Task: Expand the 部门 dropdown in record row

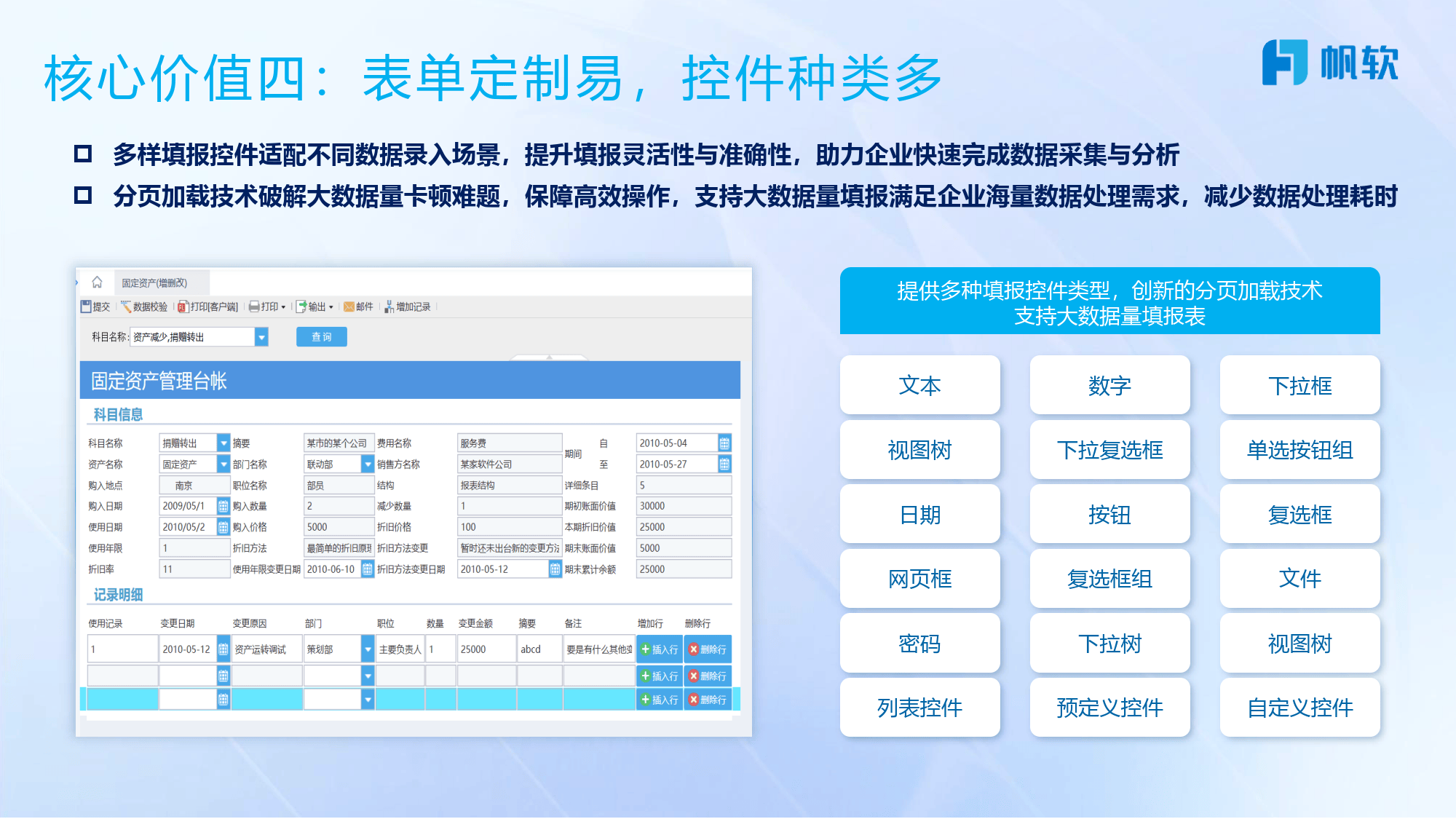Action: (368, 649)
